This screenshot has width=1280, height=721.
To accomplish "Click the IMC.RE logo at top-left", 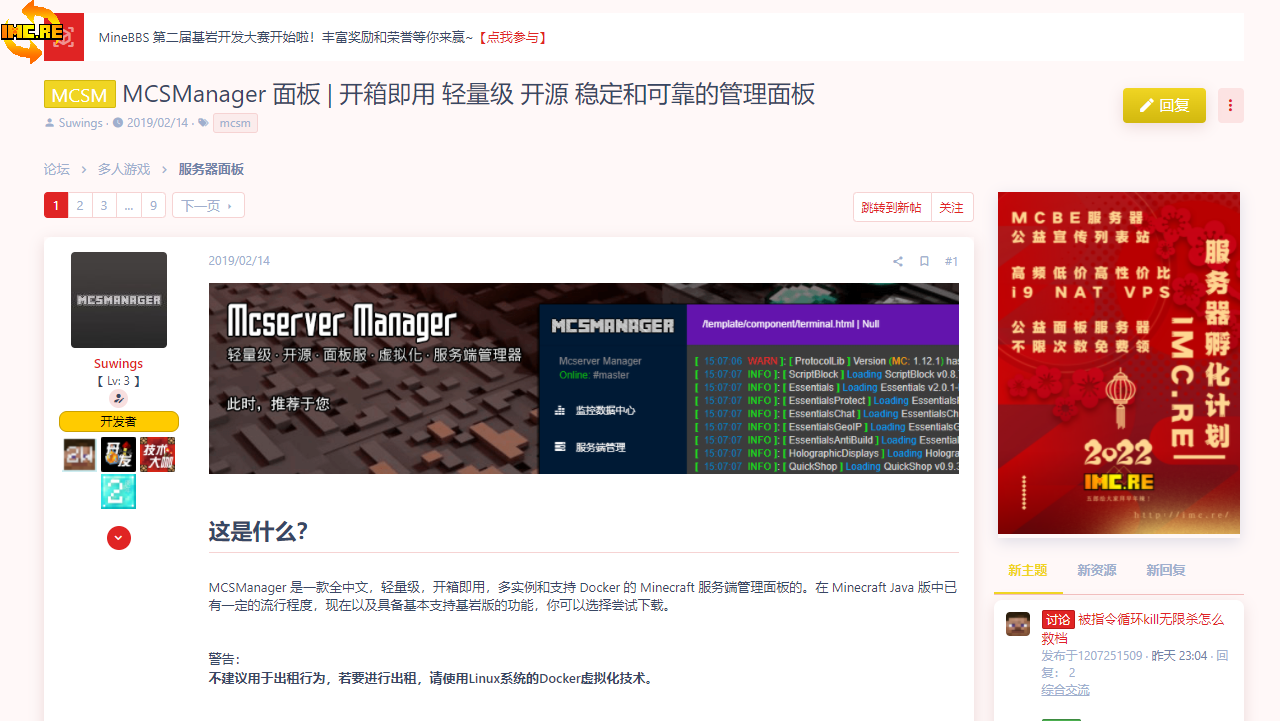I will click(x=33, y=31).
